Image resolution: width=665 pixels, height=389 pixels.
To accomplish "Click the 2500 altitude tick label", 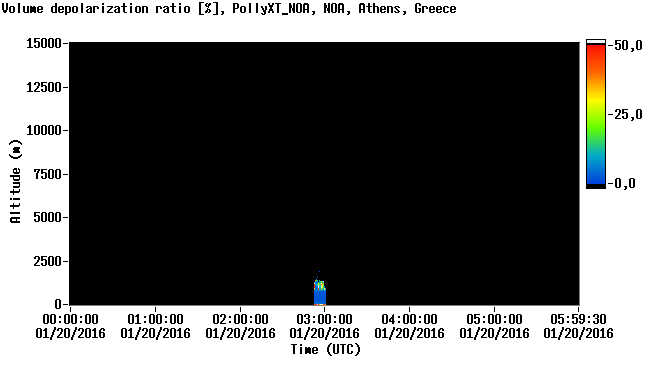I will point(48,261).
